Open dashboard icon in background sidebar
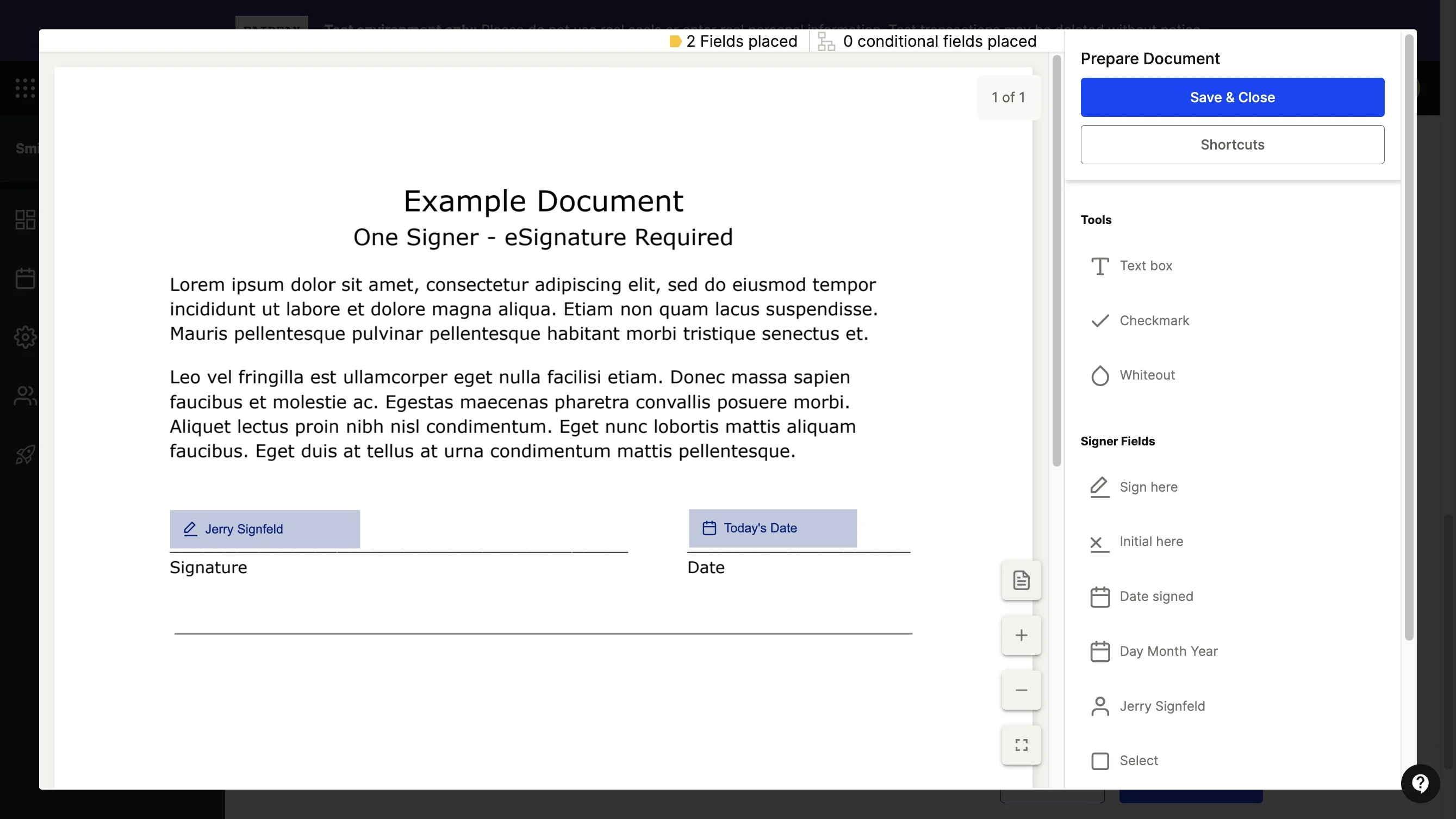 [25, 220]
